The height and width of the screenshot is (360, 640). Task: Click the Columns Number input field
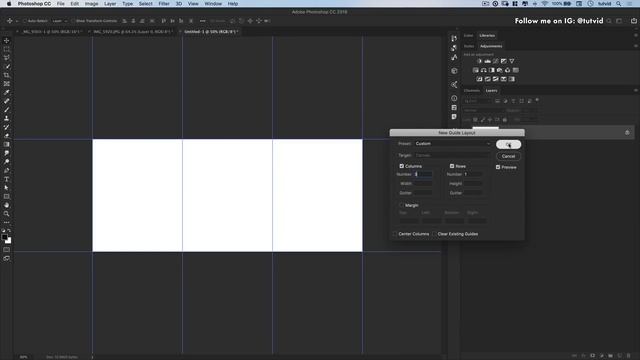click(423, 174)
